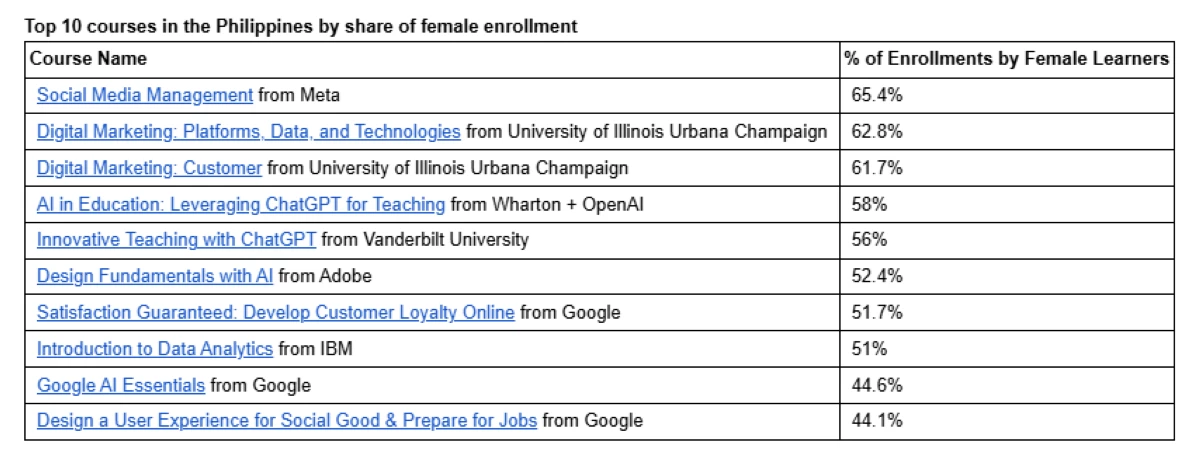Visit the Google AI Essentials link
The width and height of the screenshot is (1200, 460).
click(x=121, y=385)
